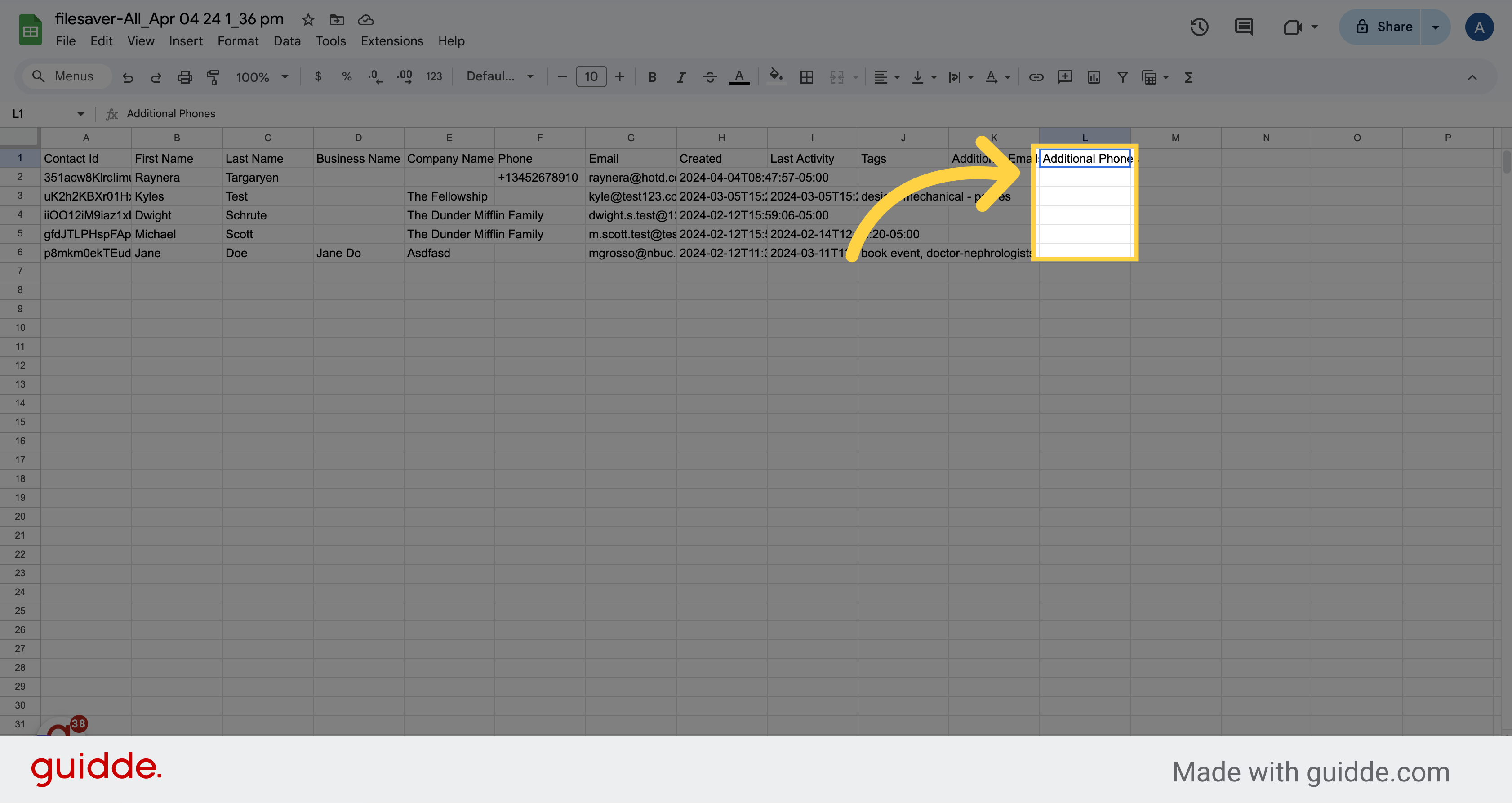
Task: Collapse toolbar with up chevron
Action: coord(1472,77)
